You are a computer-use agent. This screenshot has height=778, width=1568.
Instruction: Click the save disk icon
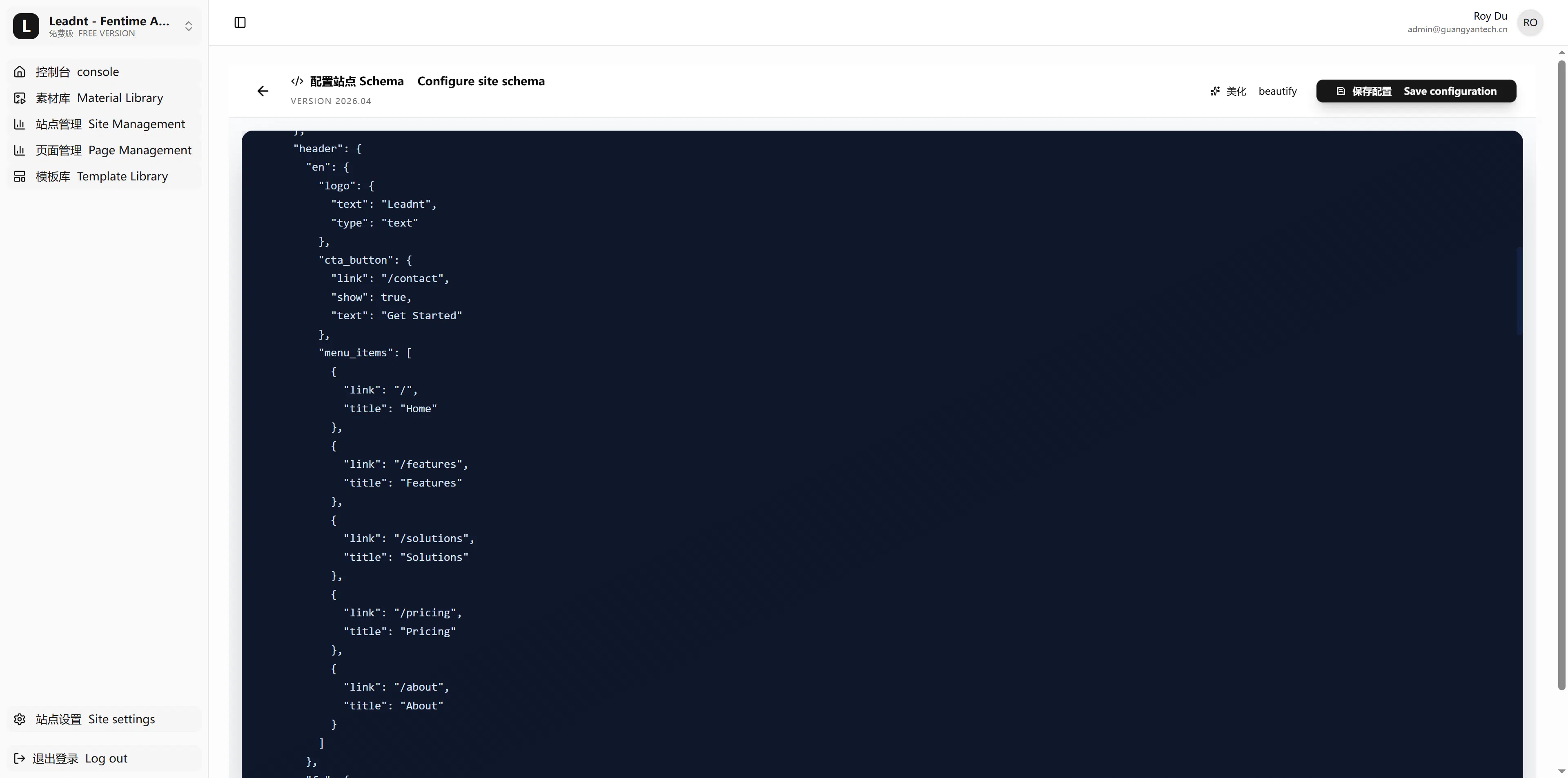pos(1341,91)
